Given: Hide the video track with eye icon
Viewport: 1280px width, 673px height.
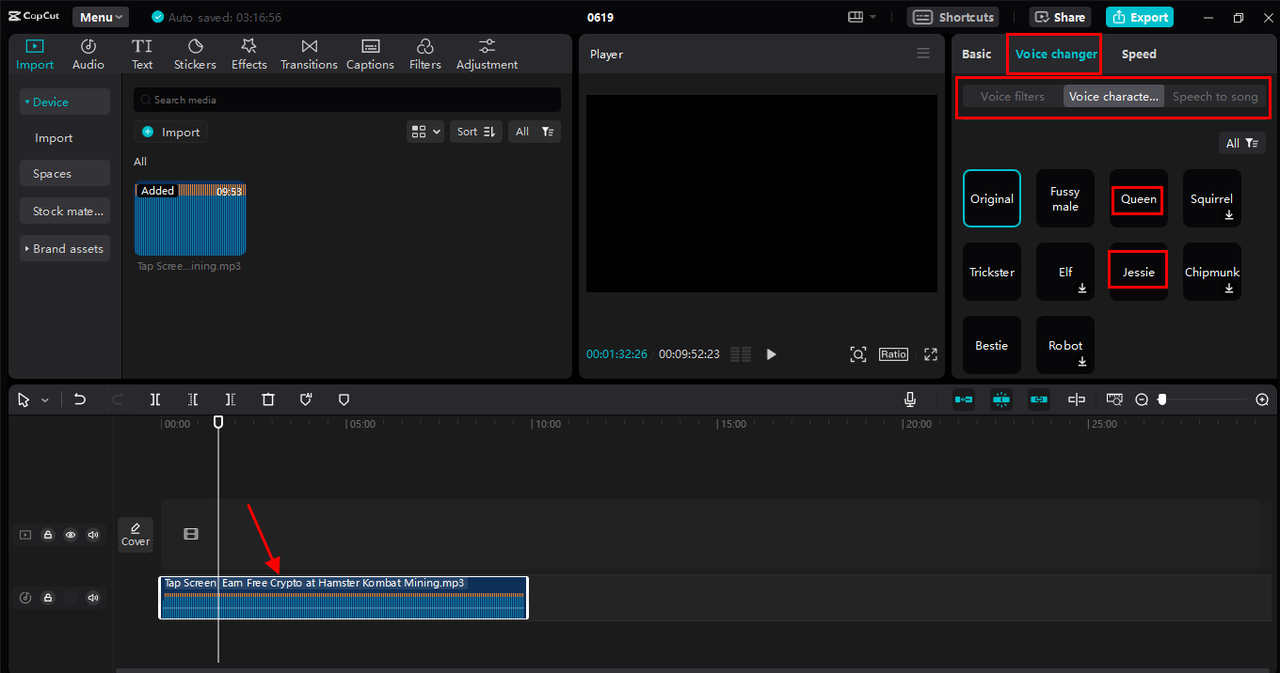Looking at the screenshot, I should [71, 535].
